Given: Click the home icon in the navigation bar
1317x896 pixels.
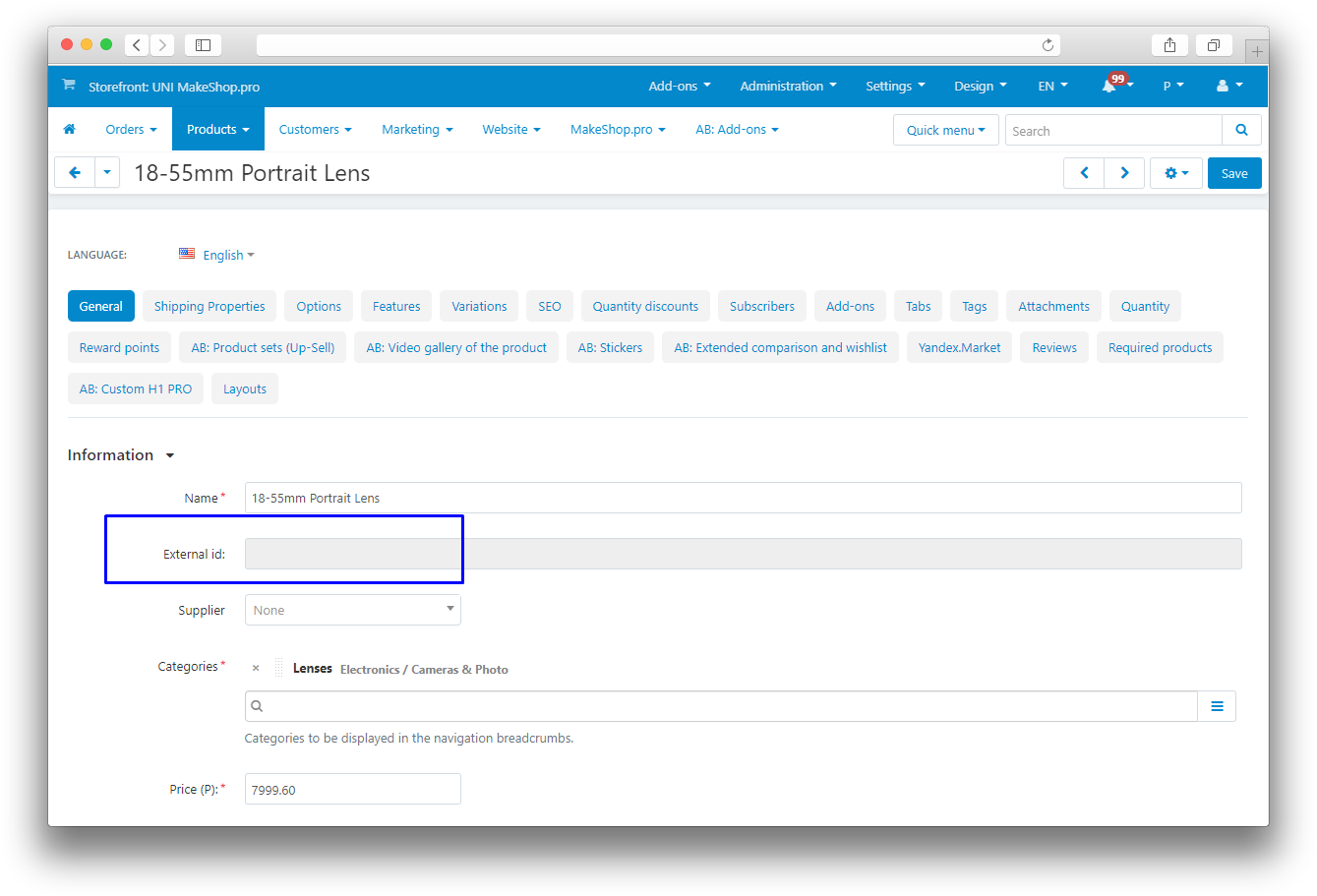Looking at the screenshot, I should 70,130.
